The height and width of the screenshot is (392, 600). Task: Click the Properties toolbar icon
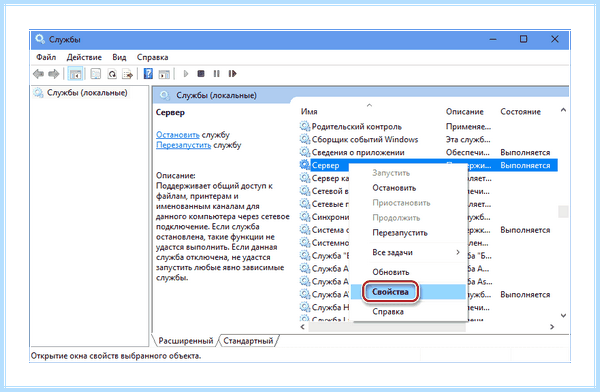tap(96, 74)
